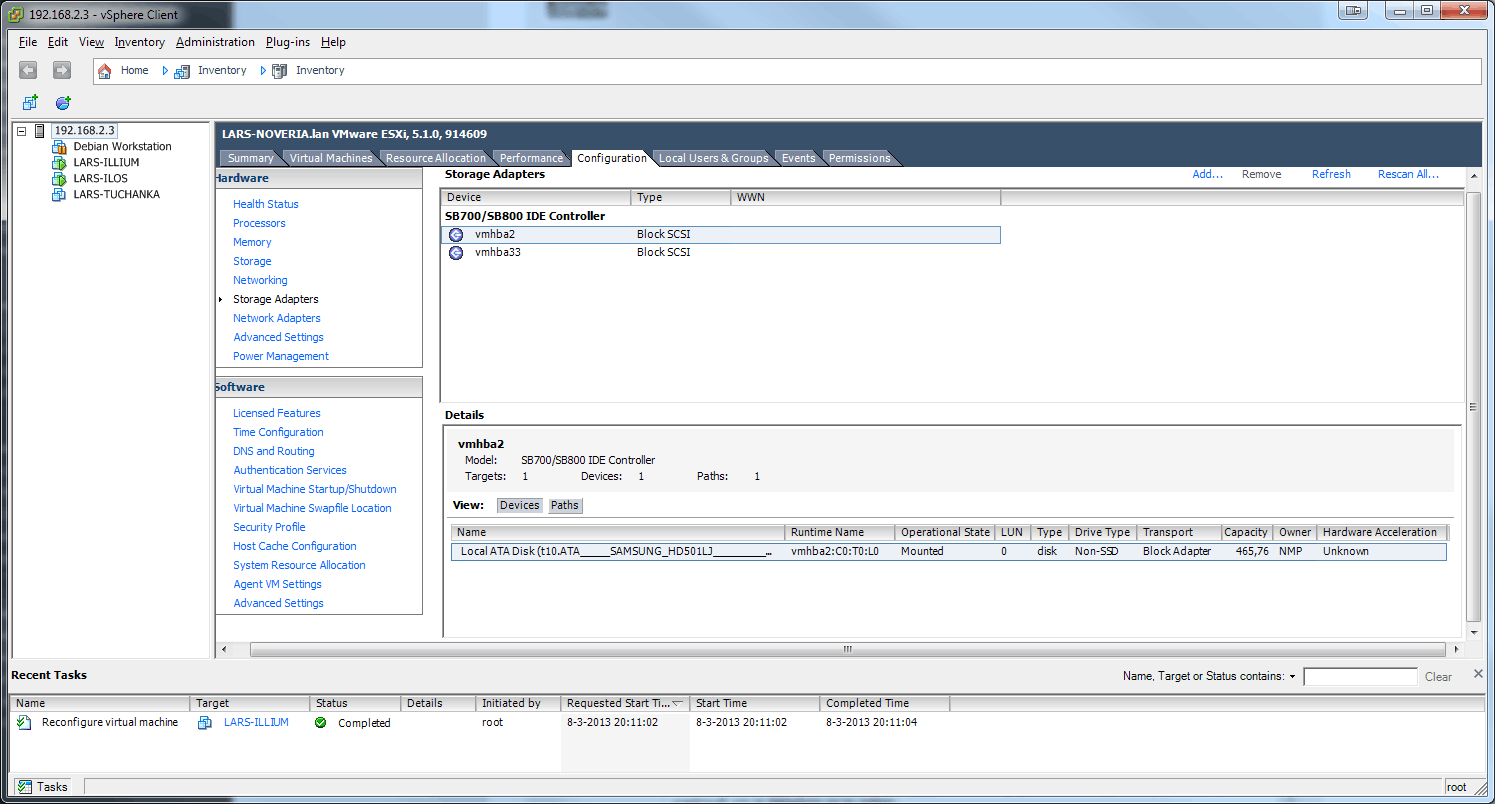This screenshot has width=1495, height=804.
Task: Open the Name, Target or Status filter dropdown
Action: (1292, 677)
